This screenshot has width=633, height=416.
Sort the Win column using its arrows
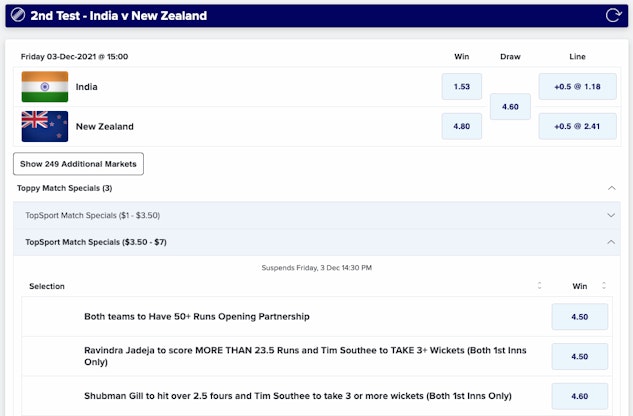[x=611, y=286]
